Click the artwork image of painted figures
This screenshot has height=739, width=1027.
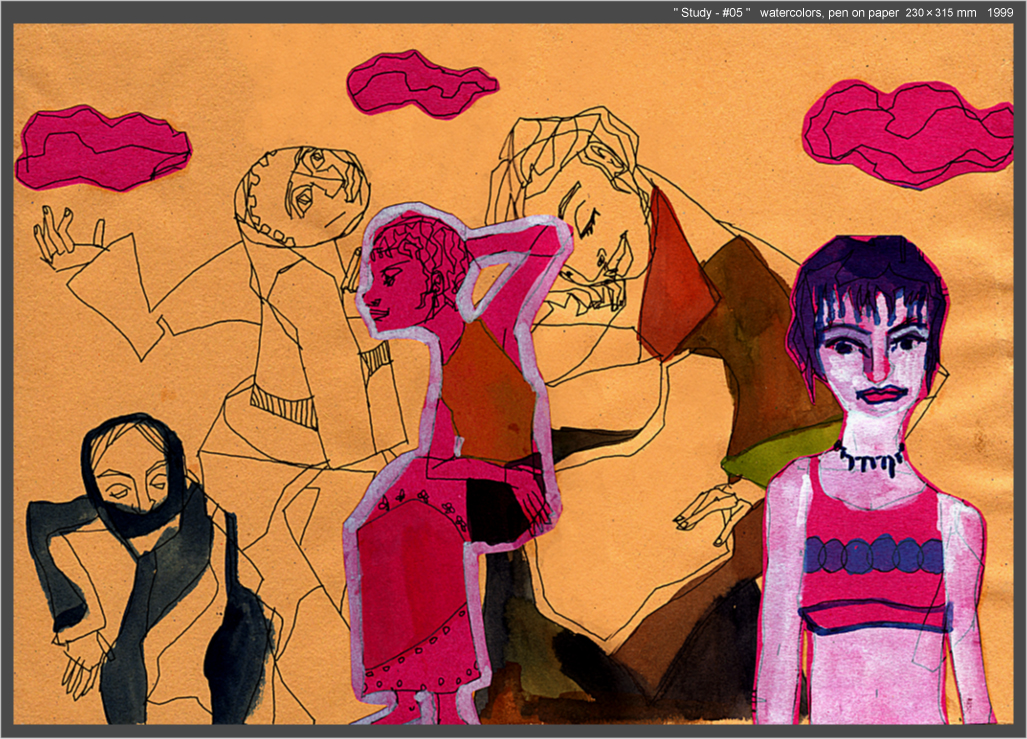514,374
